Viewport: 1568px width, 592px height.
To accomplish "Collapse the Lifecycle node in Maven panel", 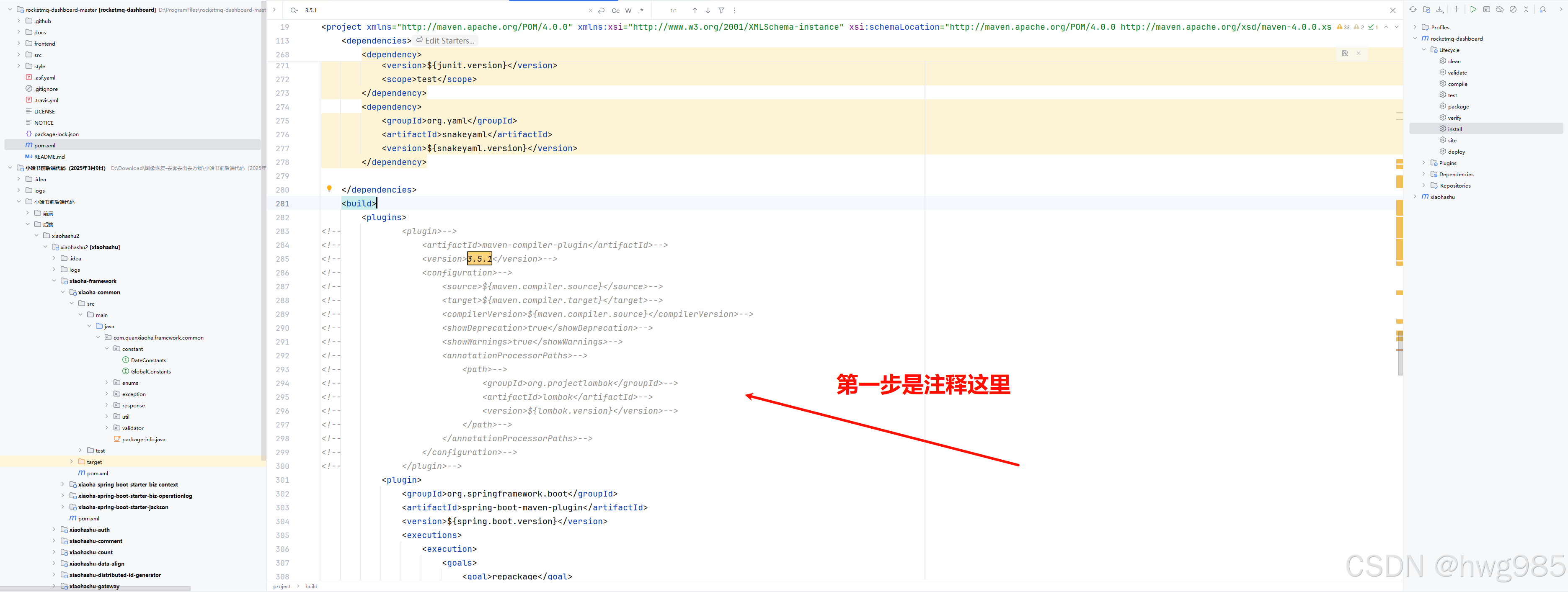I will click(x=1424, y=50).
